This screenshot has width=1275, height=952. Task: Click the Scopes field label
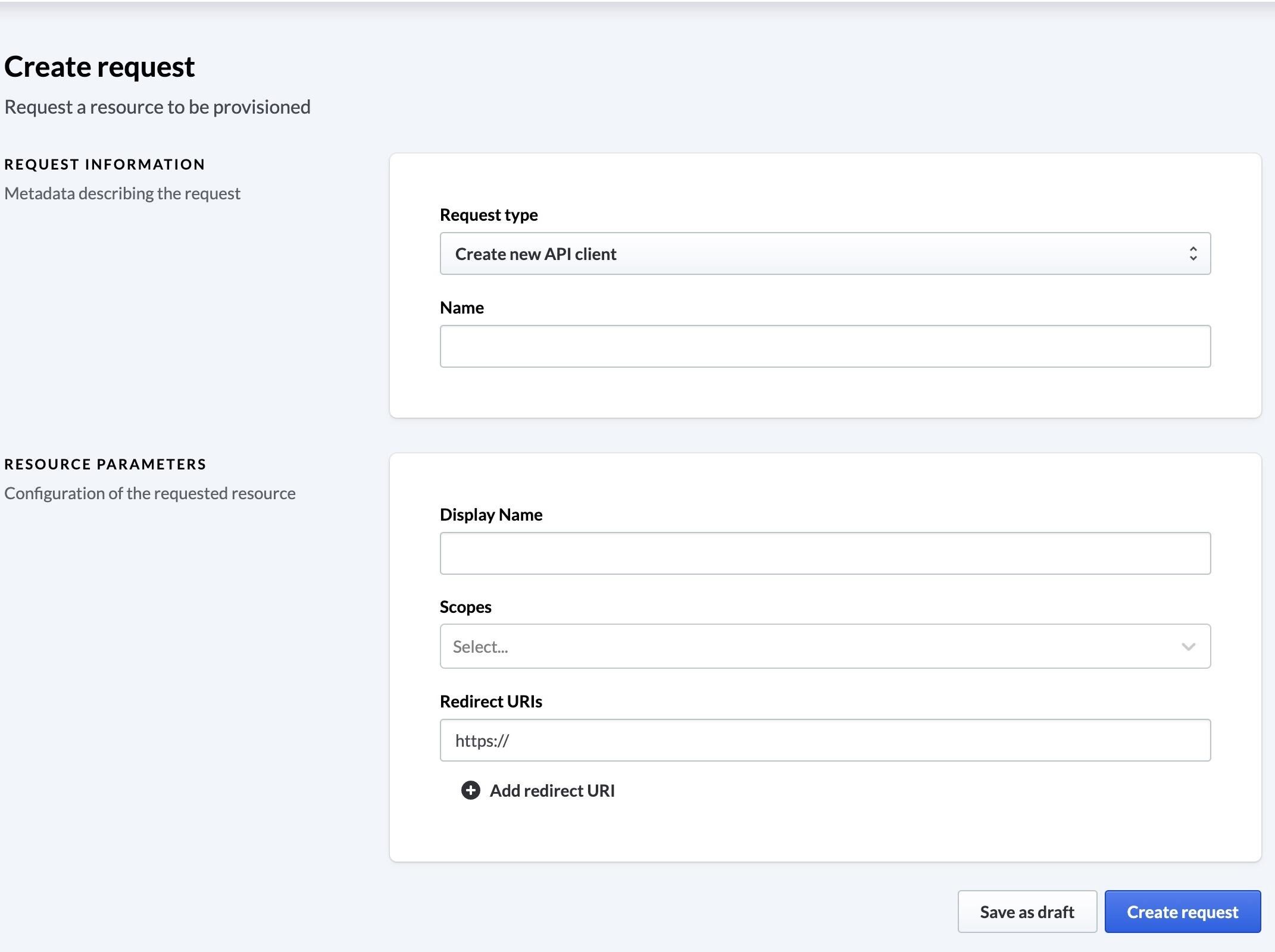[x=466, y=606]
